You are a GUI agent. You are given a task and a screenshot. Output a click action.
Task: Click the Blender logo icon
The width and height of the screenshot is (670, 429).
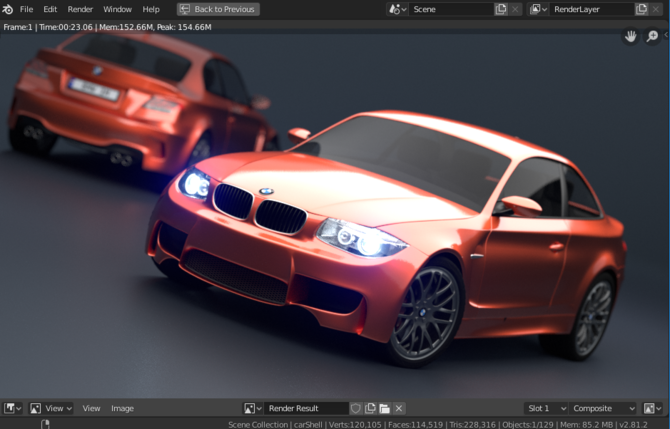click(x=8, y=9)
